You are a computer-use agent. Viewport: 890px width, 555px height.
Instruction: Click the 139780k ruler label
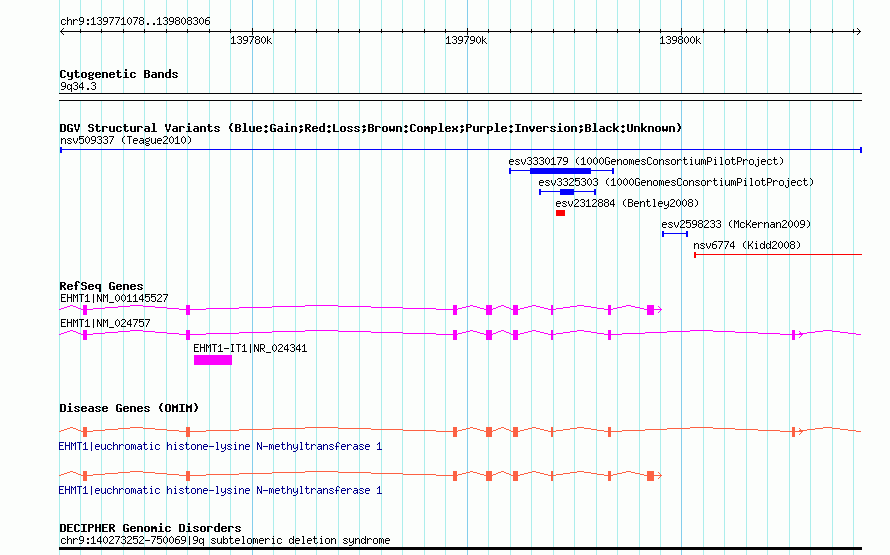[x=251, y=41]
